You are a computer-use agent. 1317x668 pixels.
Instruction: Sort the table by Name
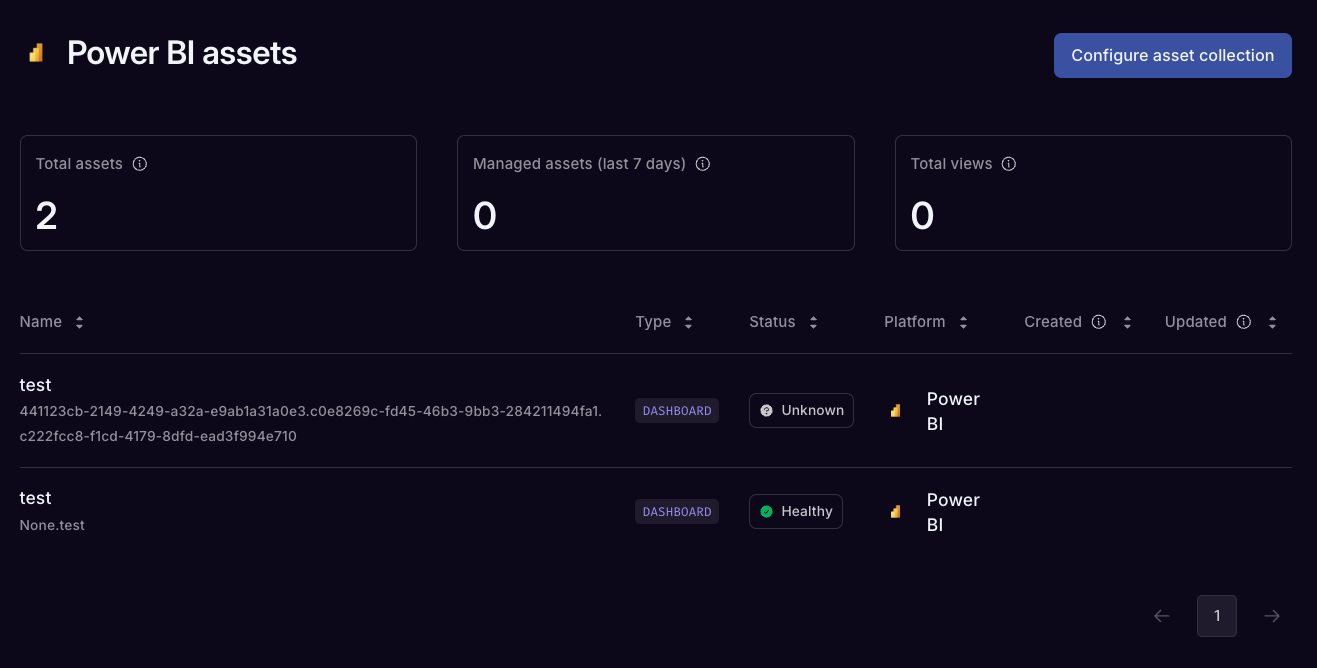78,322
